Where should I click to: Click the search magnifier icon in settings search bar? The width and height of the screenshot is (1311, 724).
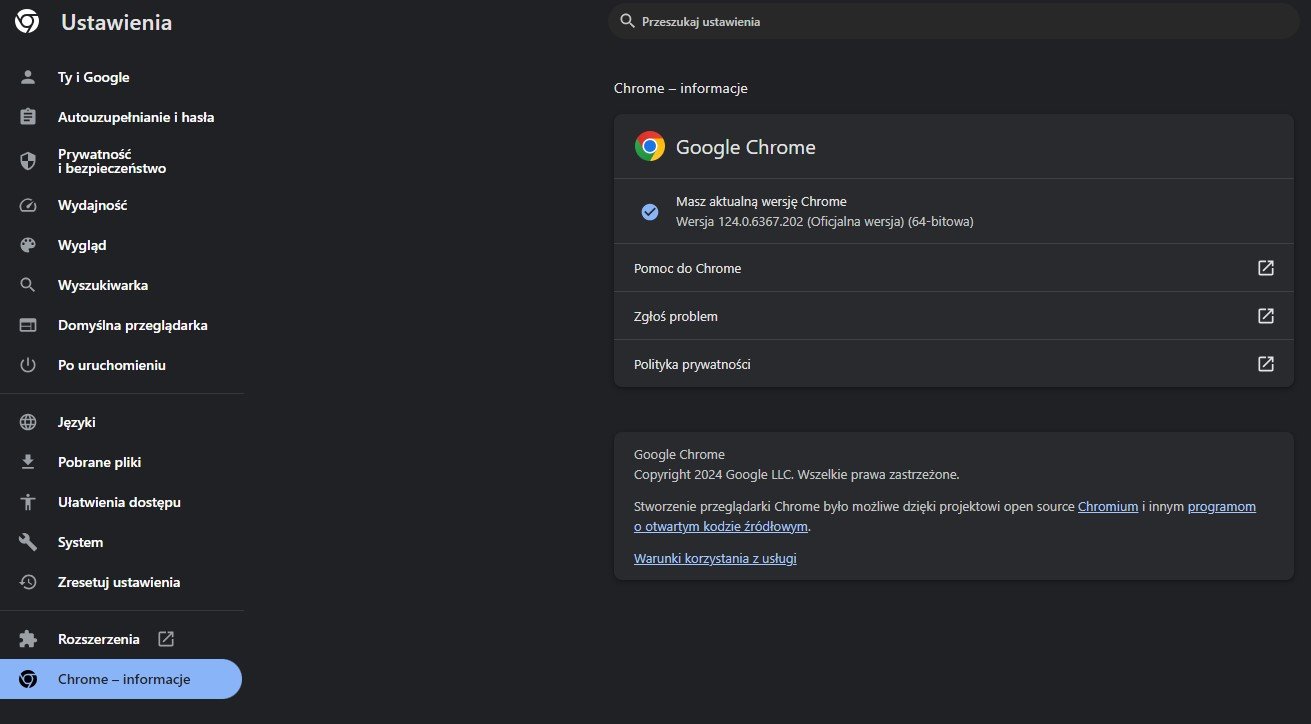coord(628,21)
